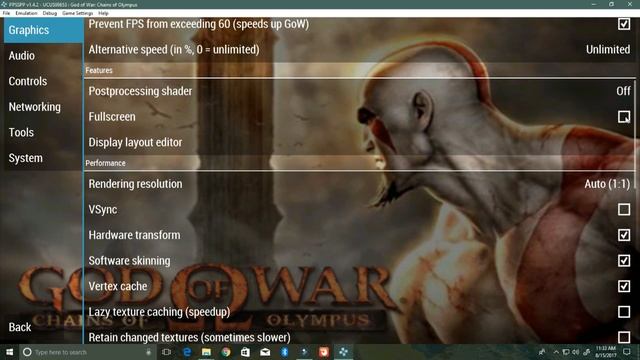Click the Windows search input field
Image resolution: width=640 pixels, height=360 pixels.
(x=88, y=352)
